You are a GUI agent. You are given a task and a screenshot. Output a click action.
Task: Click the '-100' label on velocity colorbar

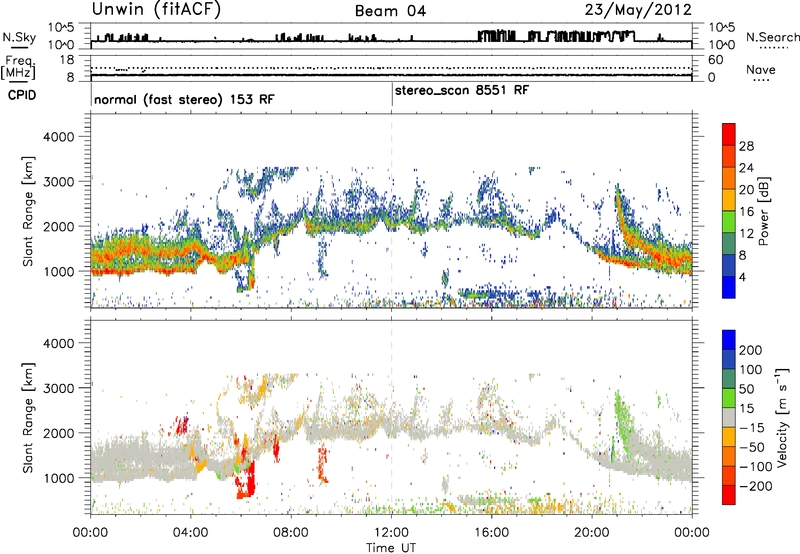point(754,467)
